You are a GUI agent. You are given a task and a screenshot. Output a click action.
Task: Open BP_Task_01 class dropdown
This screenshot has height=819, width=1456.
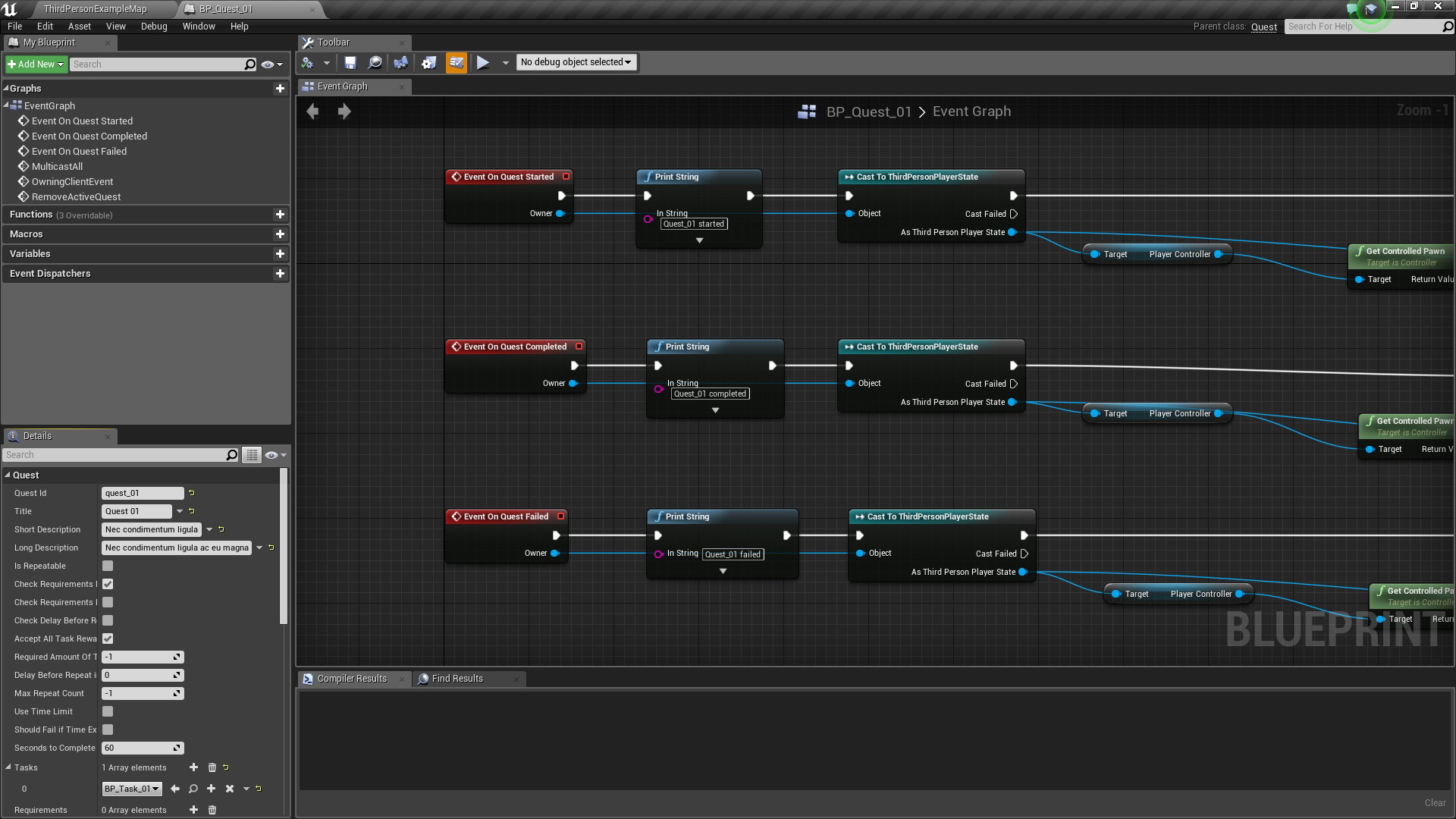[x=132, y=789]
